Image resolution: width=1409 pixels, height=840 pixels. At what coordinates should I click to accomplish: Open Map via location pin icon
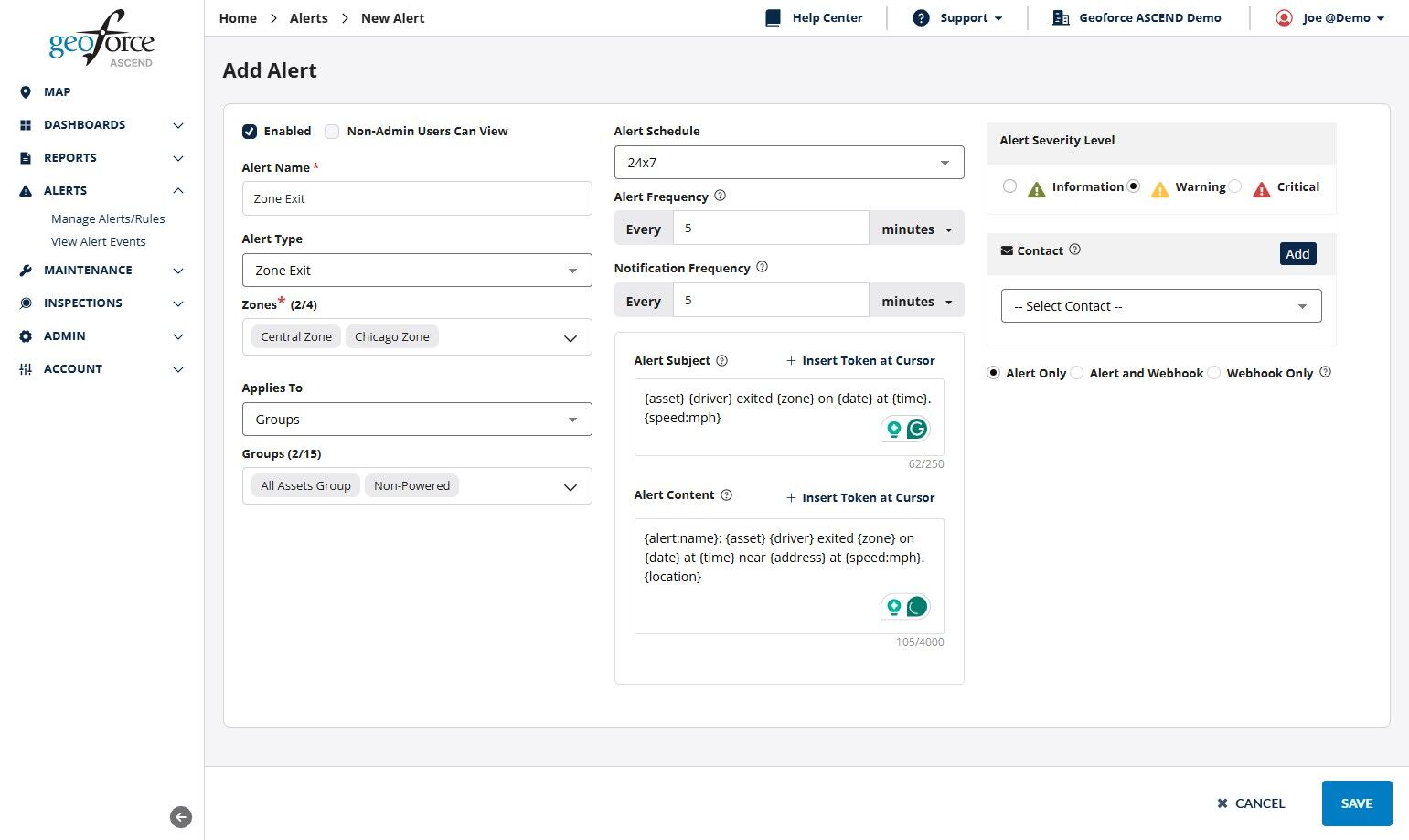click(26, 92)
